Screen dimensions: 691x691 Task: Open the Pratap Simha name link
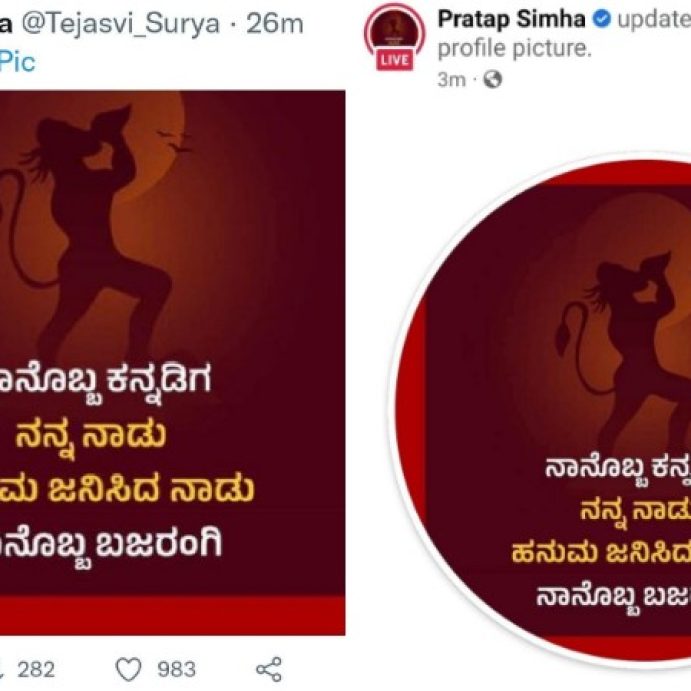point(512,19)
